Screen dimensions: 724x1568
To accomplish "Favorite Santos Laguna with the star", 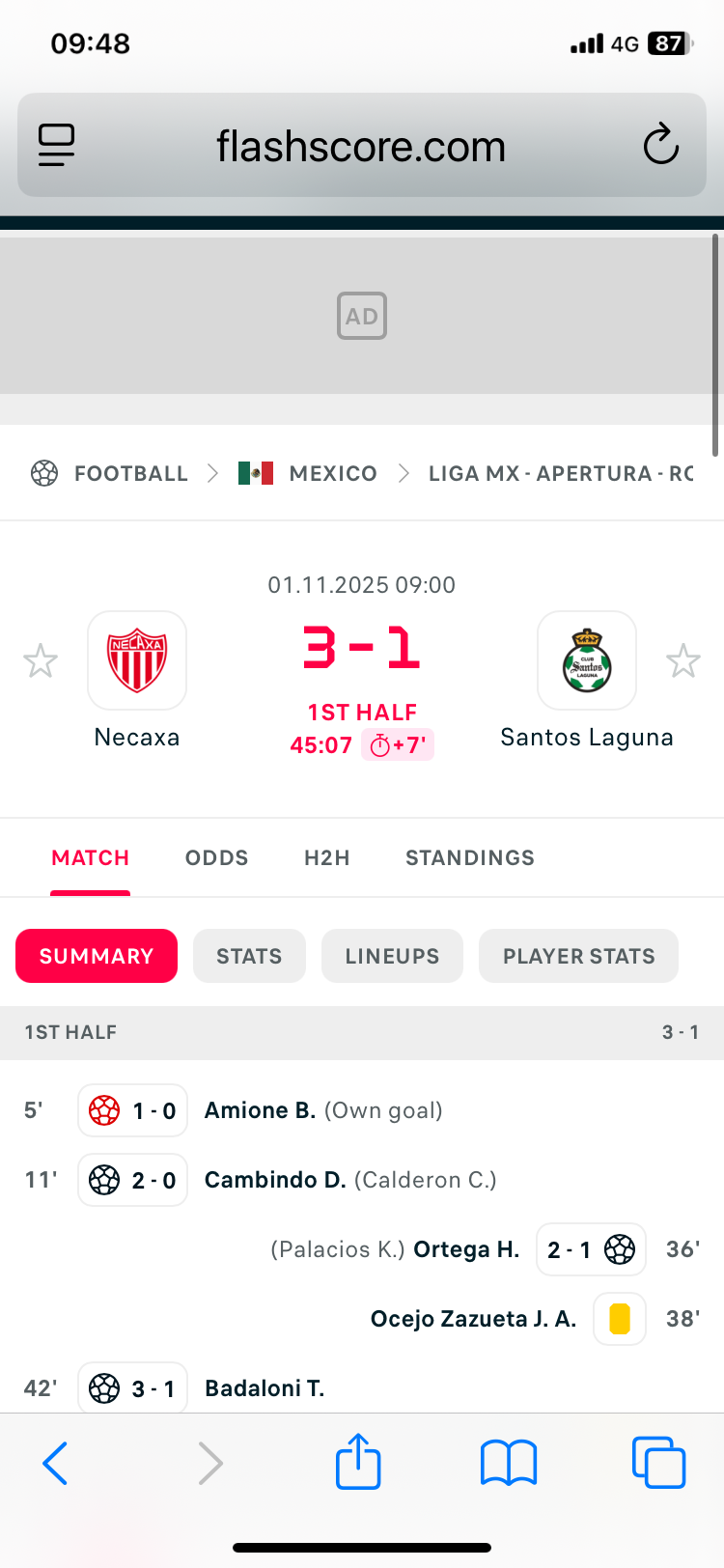I will click(683, 661).
